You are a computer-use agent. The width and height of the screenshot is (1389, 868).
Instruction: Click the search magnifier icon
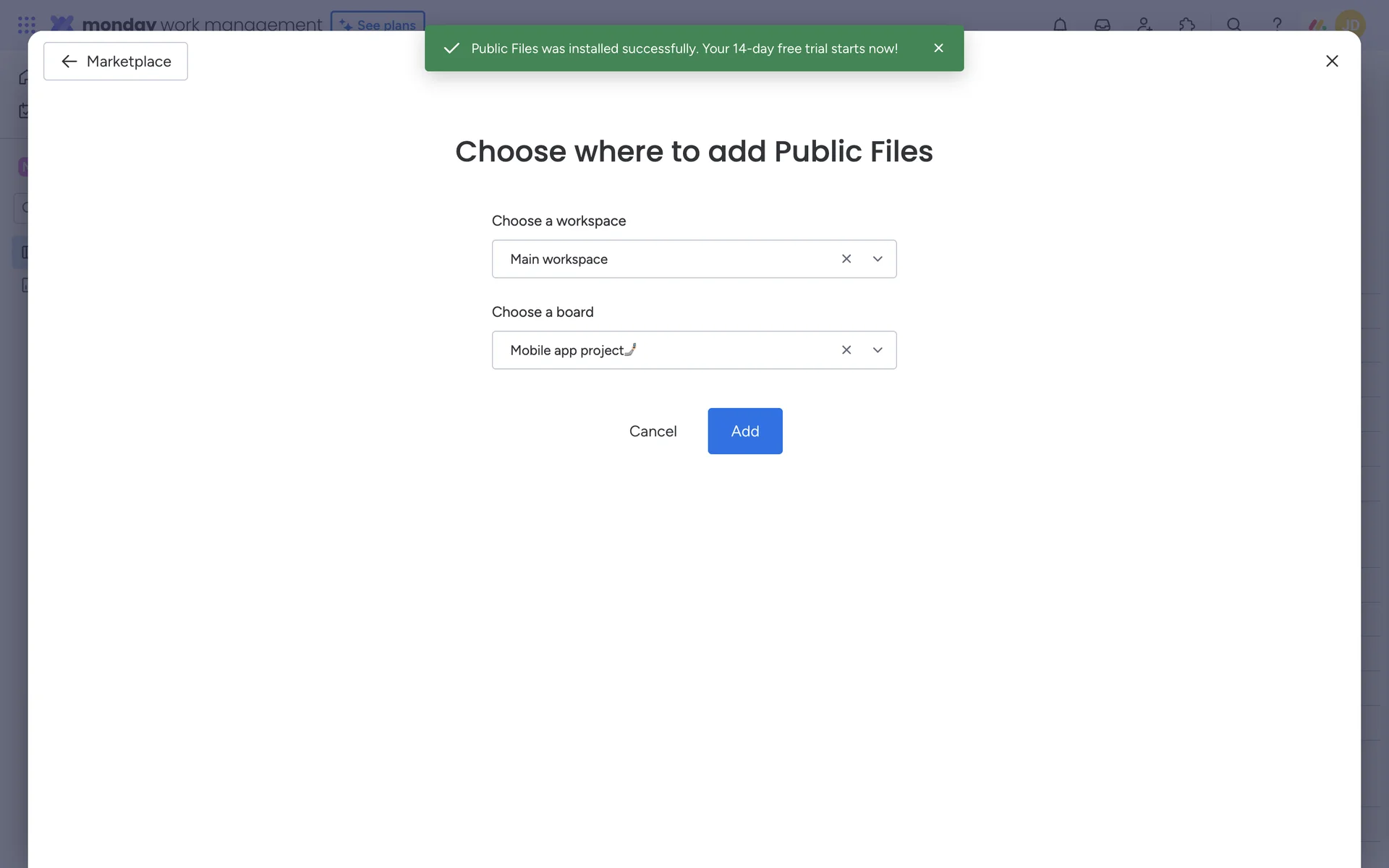click(x=1233, y=25)
